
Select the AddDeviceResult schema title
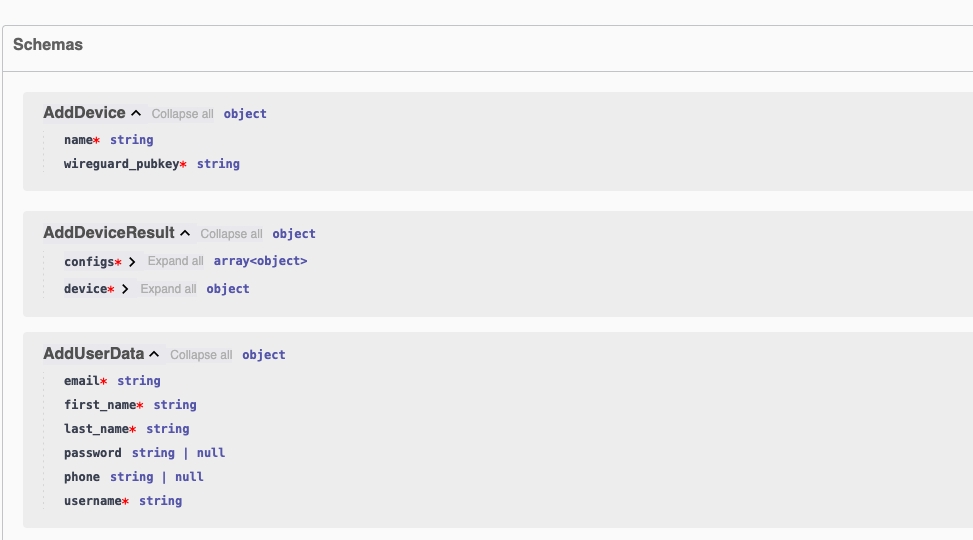(108, 233)
